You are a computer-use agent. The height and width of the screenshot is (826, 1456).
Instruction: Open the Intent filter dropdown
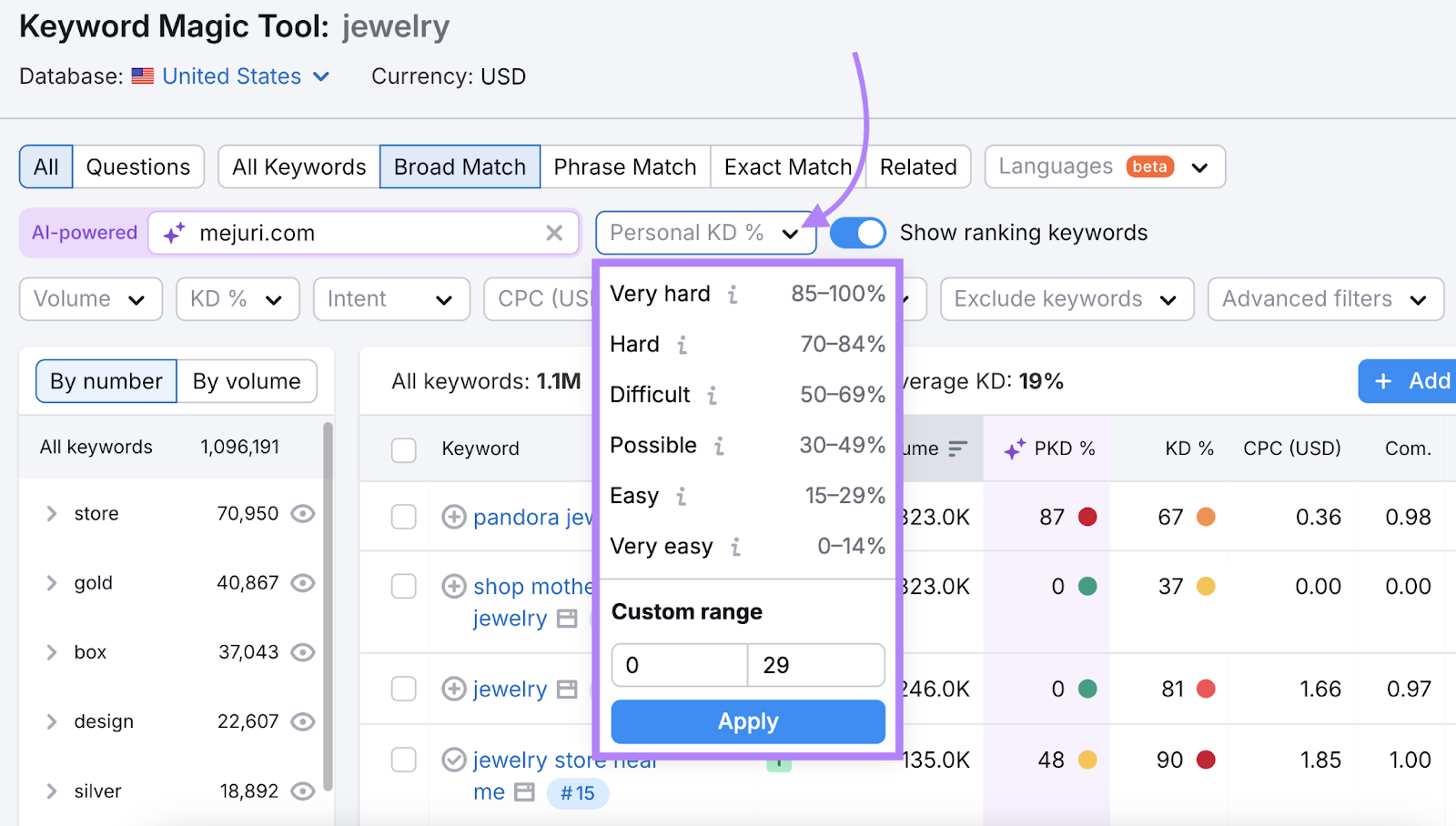point(391,298)
